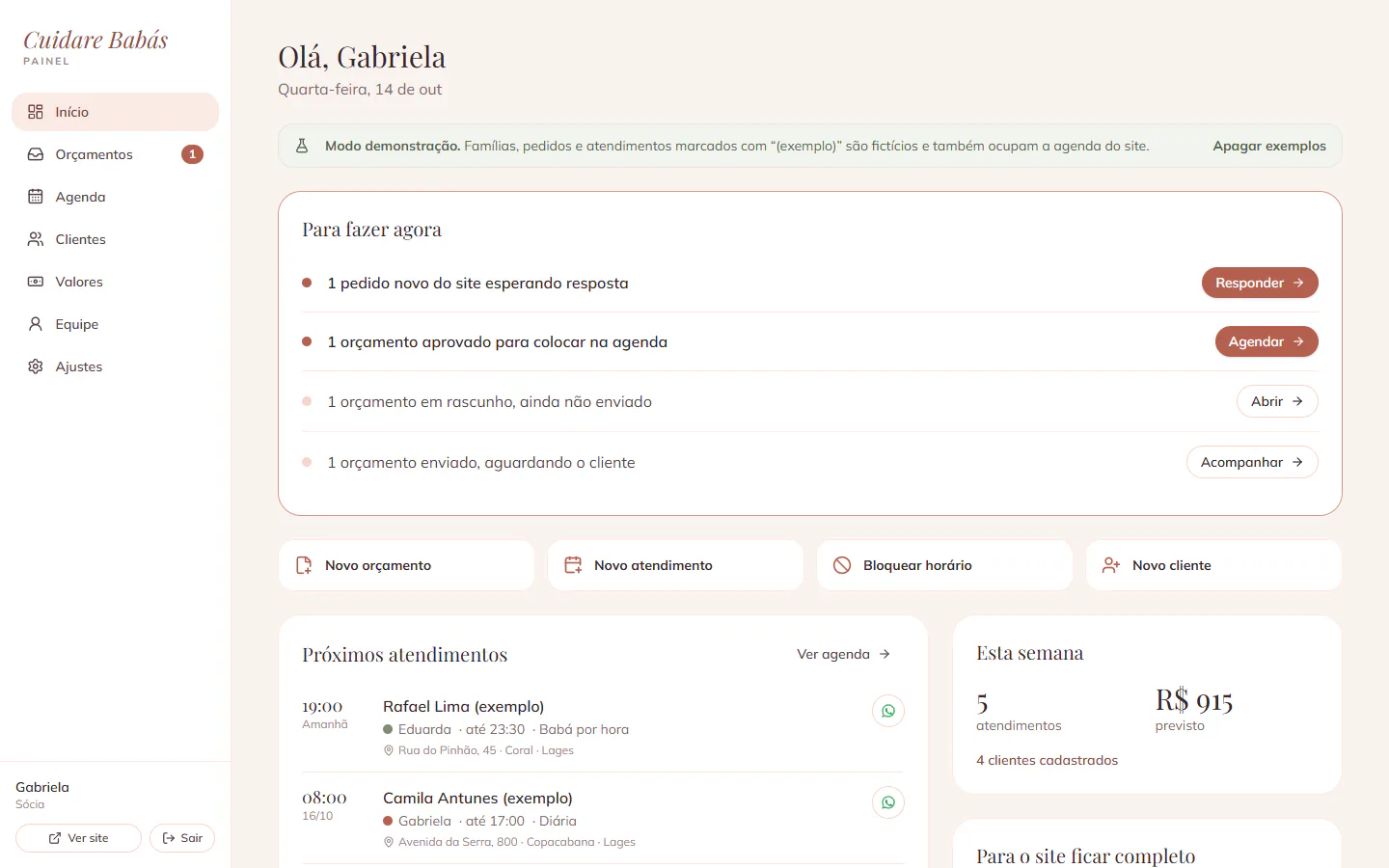Click the location pin beside Rua do Pinhão

coord(389,750)
